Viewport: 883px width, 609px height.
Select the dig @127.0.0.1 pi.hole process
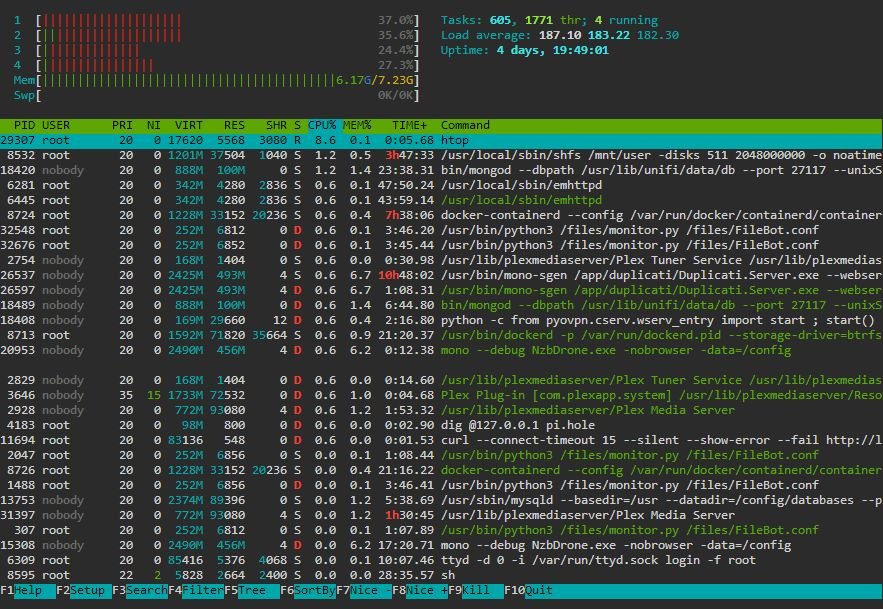(442, 425)
